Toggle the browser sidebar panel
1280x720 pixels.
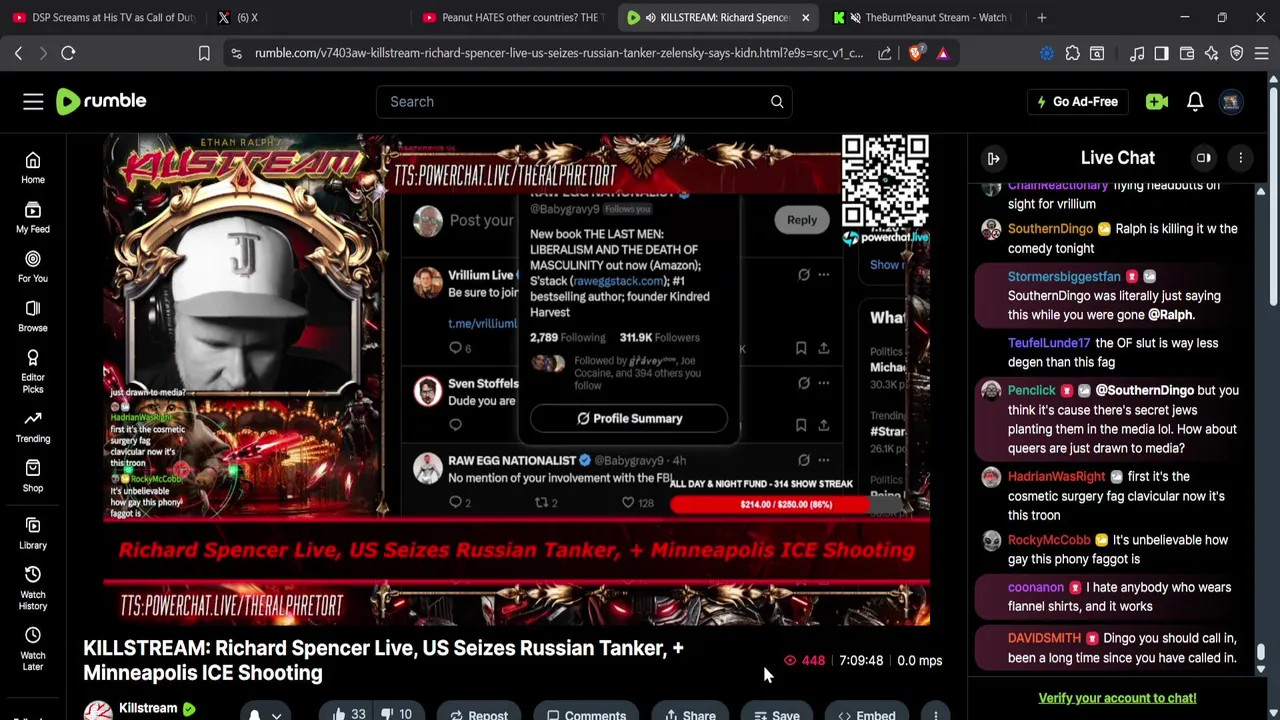1161,53
